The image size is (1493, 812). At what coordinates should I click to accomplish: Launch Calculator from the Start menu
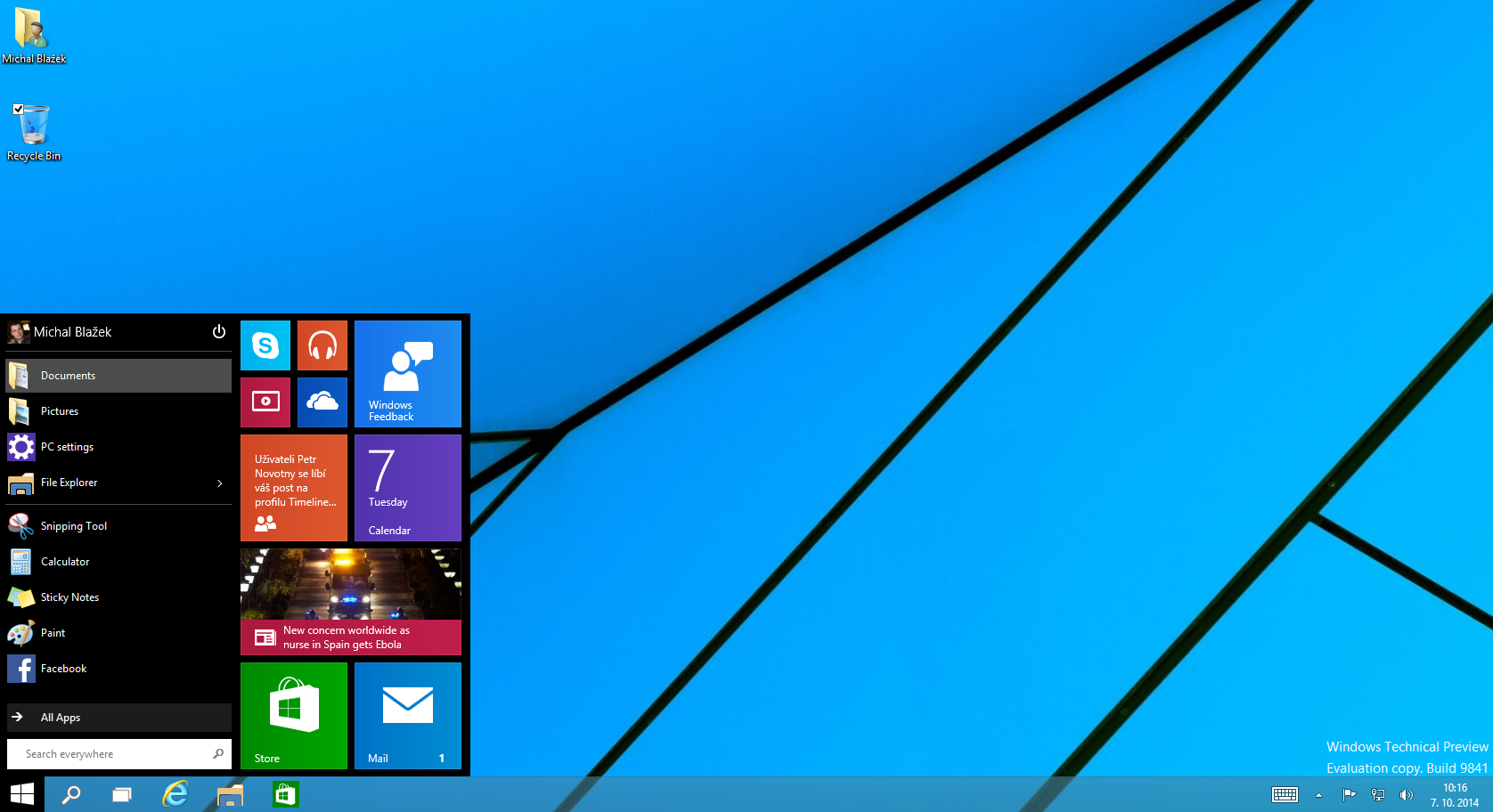click(x=118, y=562)
